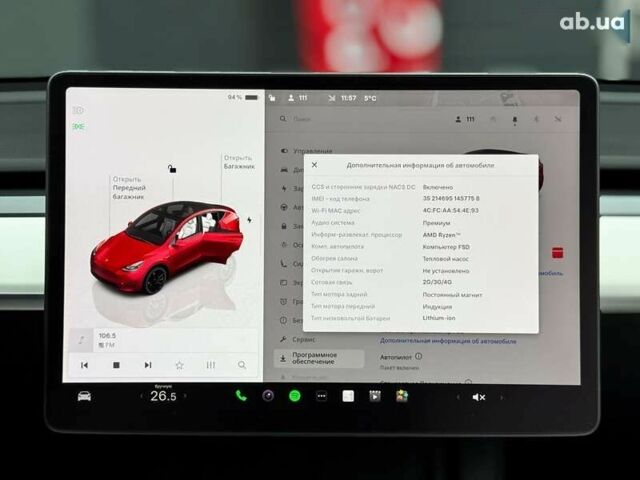Select 'AMD Ryzen' processor value
This screenshot has height=480, width=640.
[442, 235]
